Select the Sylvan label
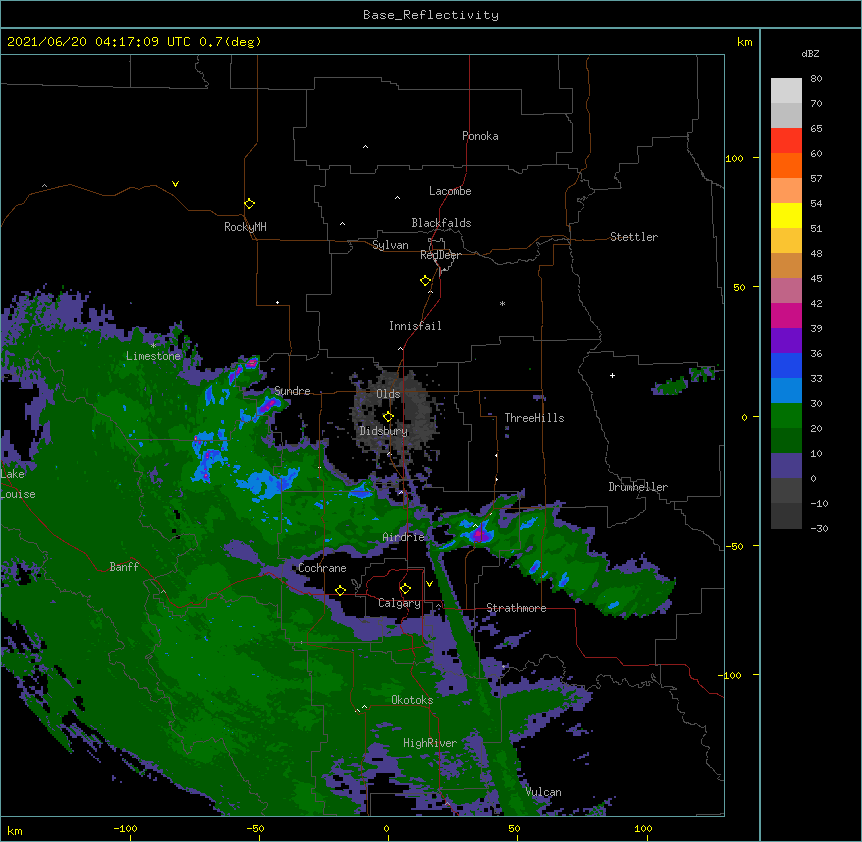Image resolution: width=862 pixels, height=842 pixels. pos(390,245)
